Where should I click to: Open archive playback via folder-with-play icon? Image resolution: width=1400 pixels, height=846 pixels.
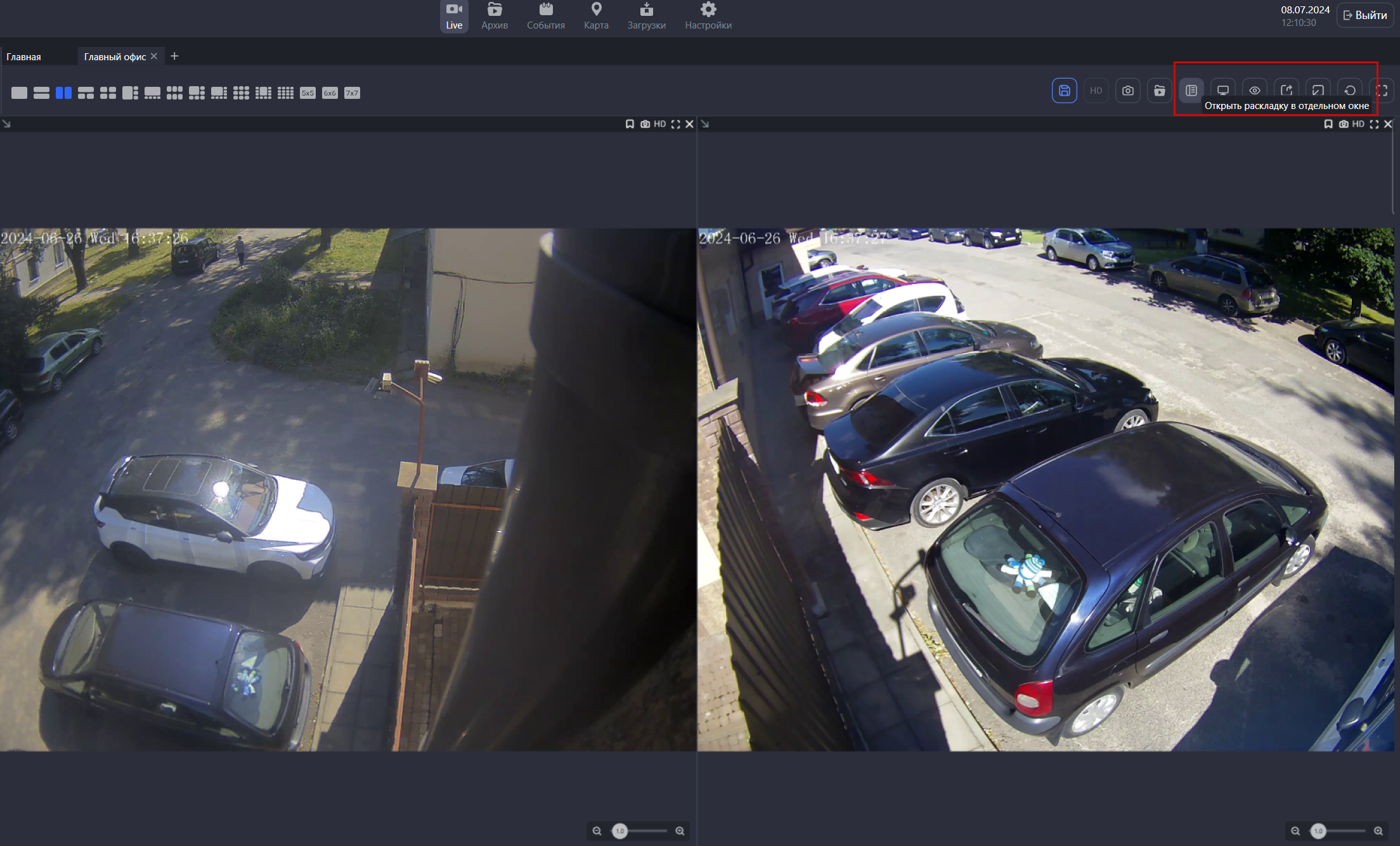click(x=1160, y=90)
